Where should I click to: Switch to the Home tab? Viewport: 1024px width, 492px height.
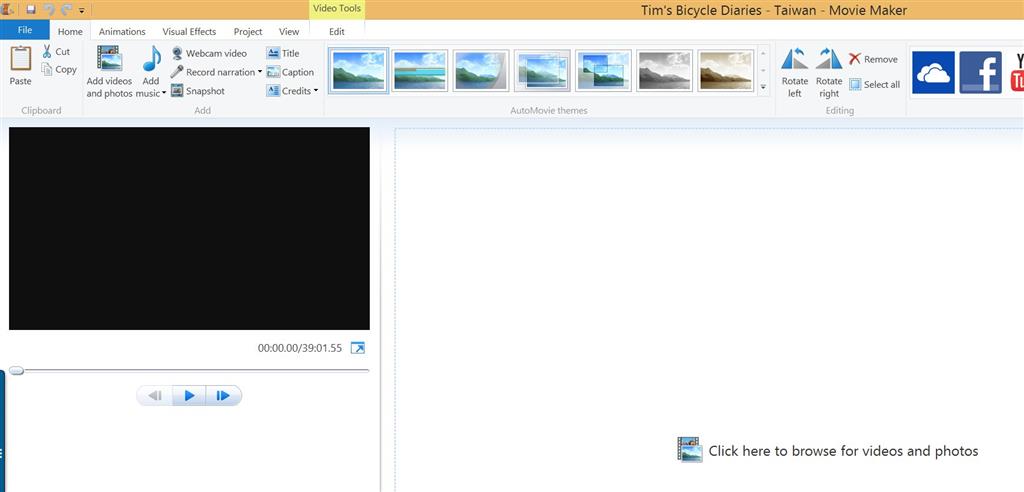click(70, 31)
